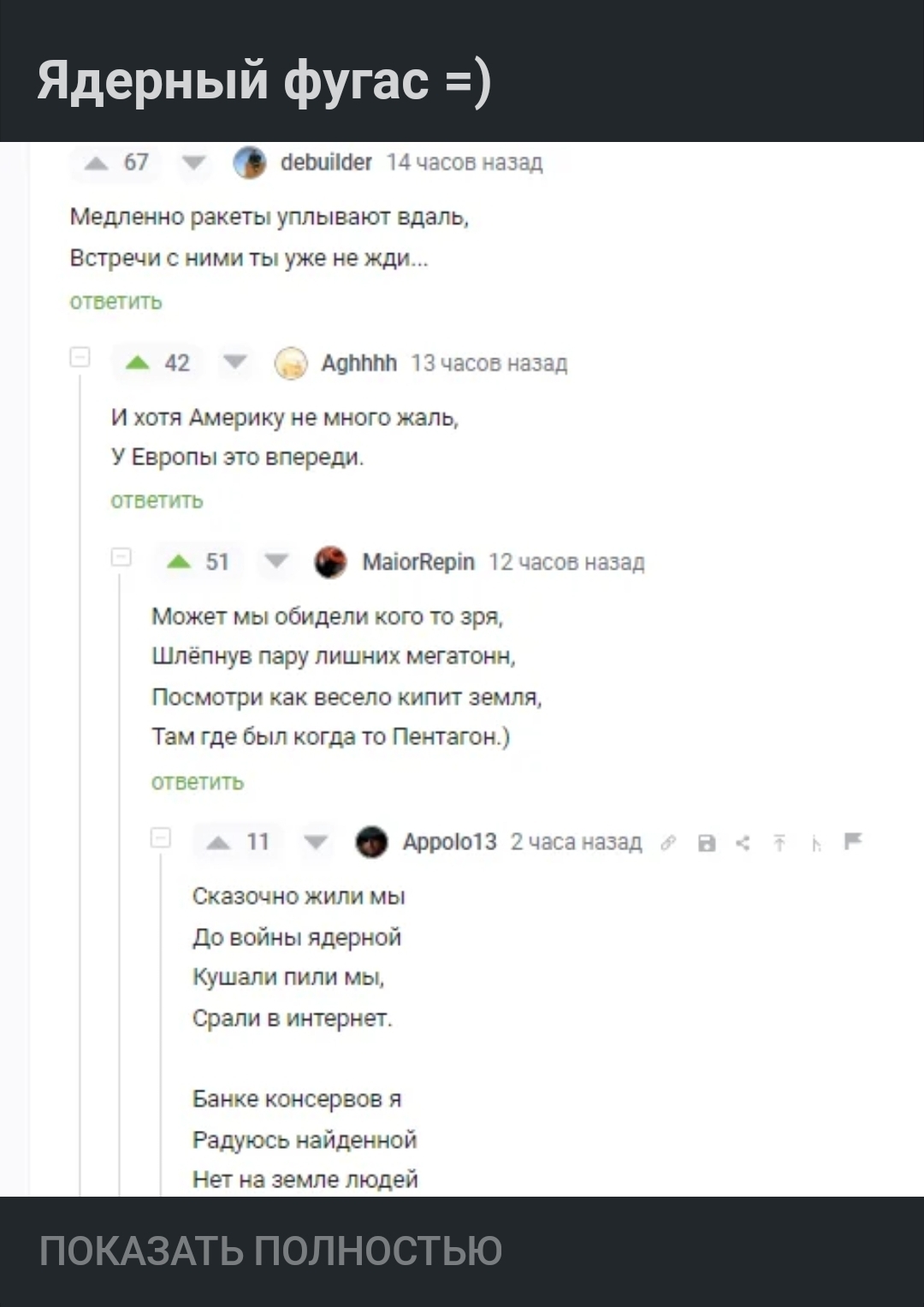View Appolo13's profile avatar
This screenshot has height=1307, width=924.
tap(371, 843)
